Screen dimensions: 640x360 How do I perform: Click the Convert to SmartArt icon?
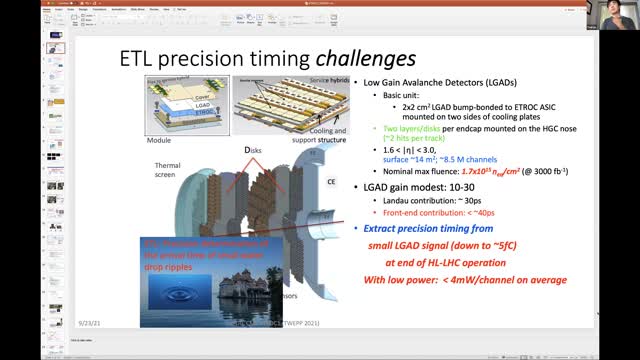pyautogui.click(x=226, y=19)
